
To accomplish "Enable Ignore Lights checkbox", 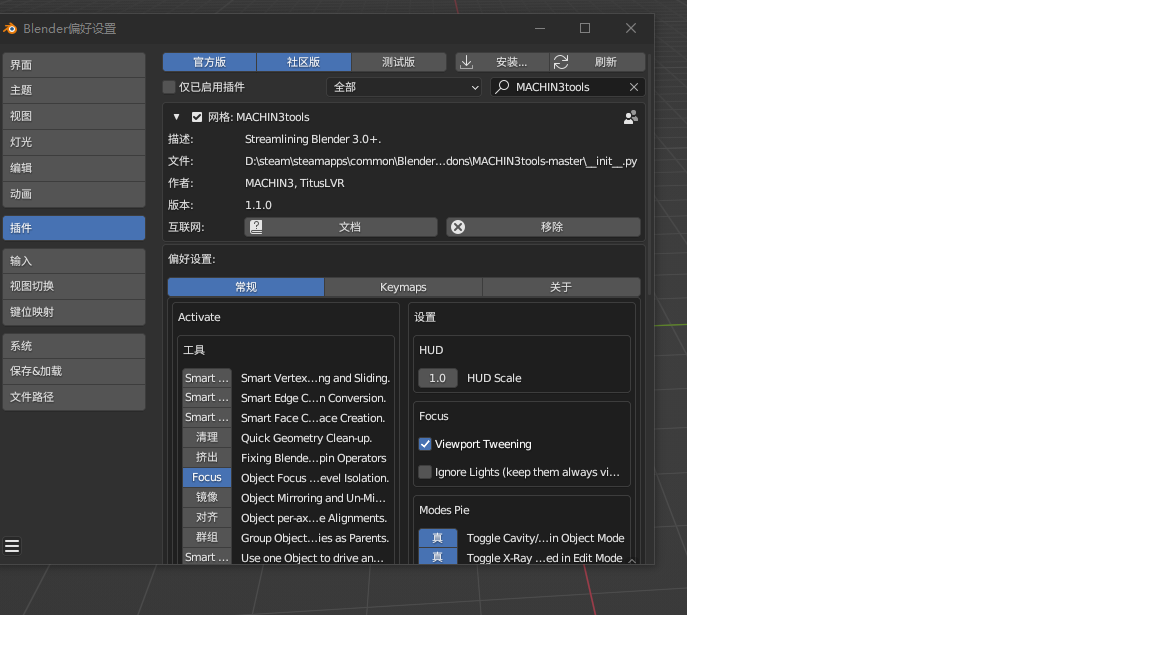I will (425, 472).
